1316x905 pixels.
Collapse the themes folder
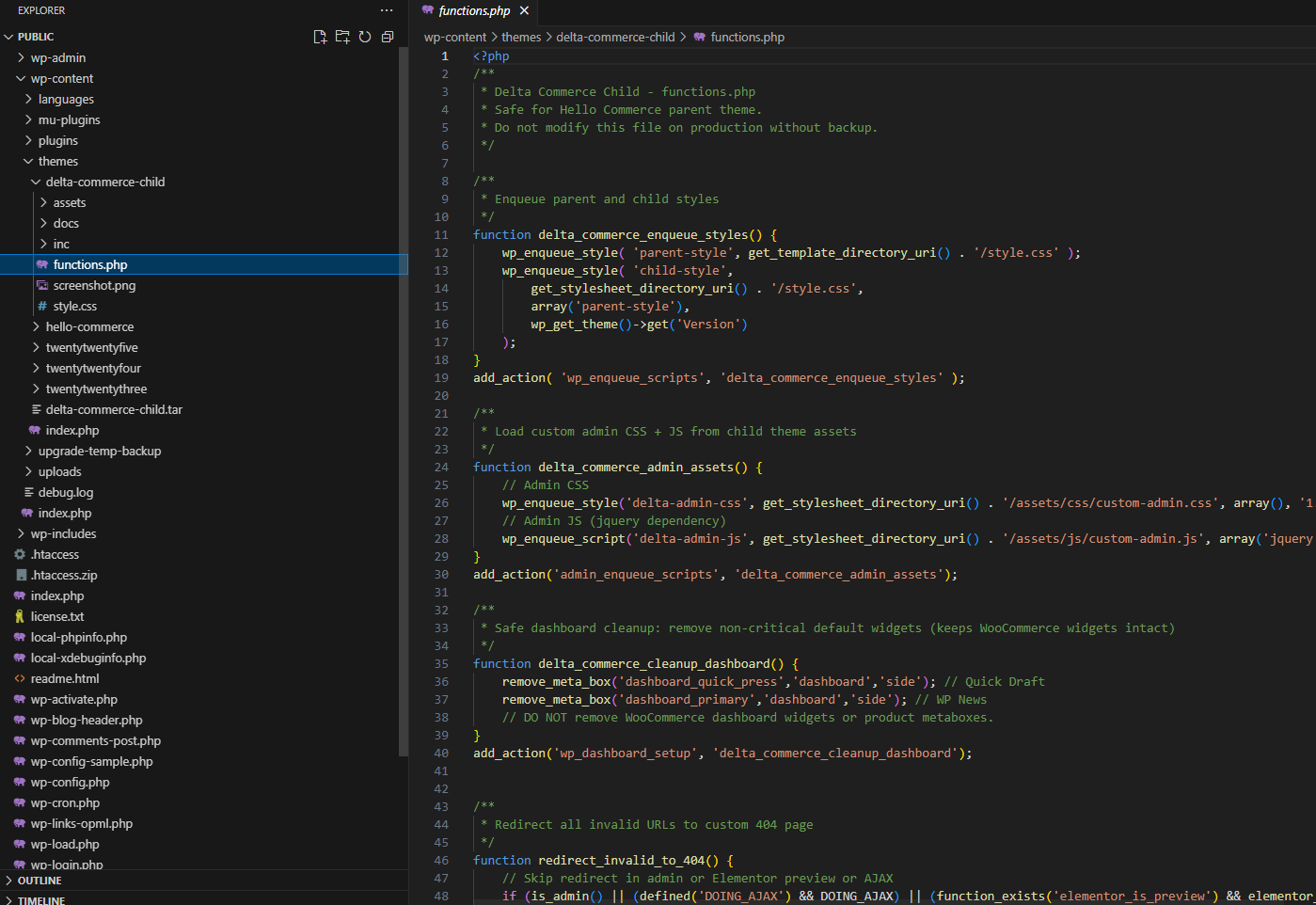pyautogui.click(x=57, y=161)
